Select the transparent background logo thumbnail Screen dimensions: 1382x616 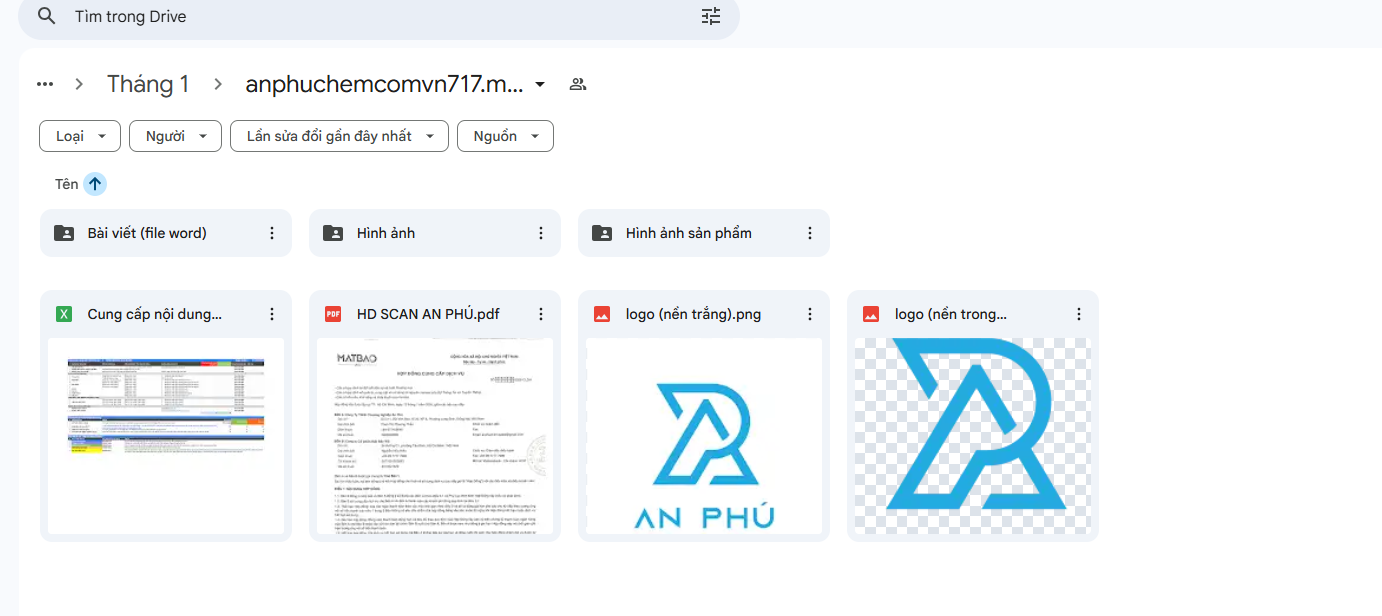[x=973, y=436]
